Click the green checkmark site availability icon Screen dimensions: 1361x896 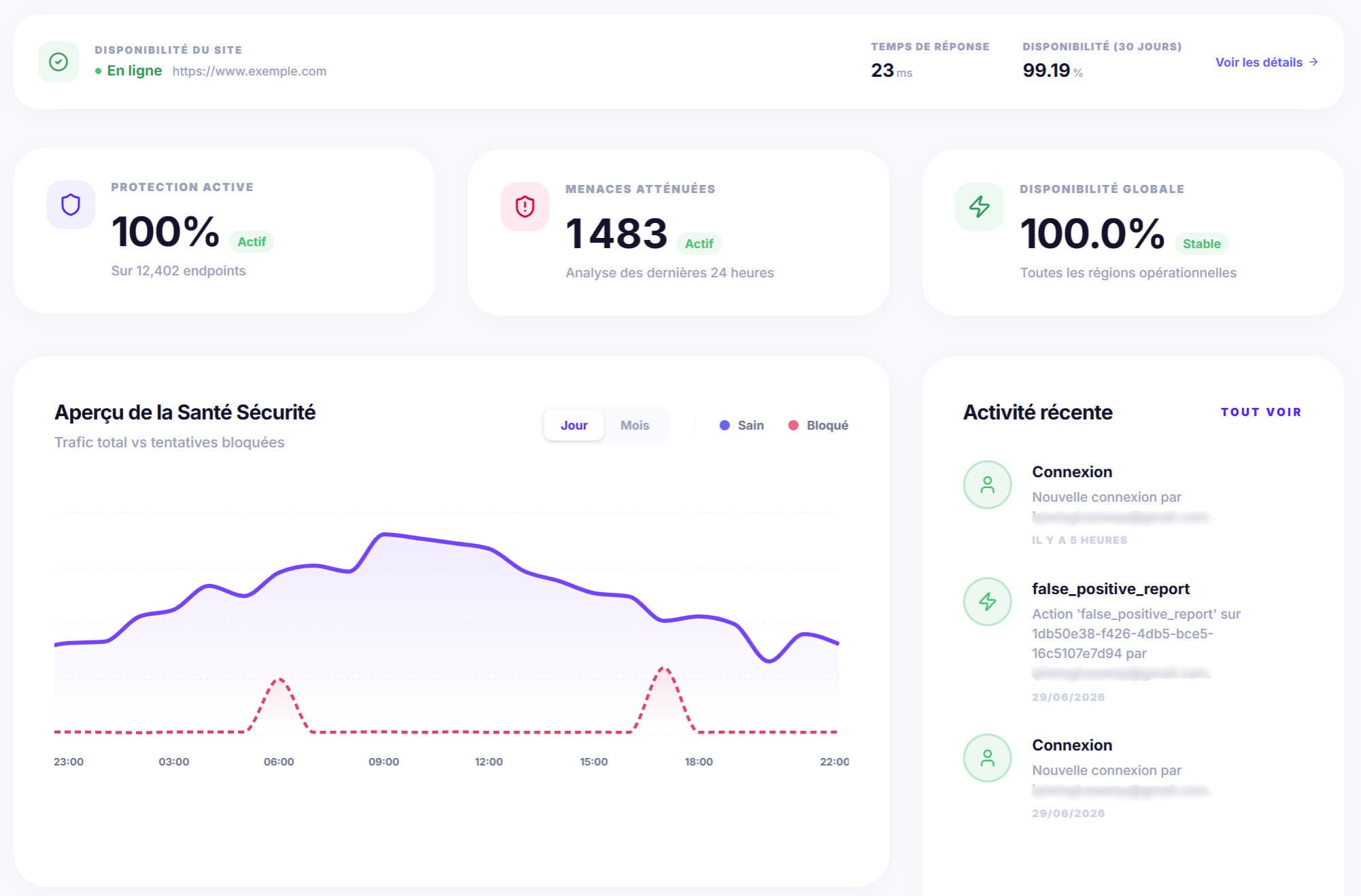[x=58, y=62]
